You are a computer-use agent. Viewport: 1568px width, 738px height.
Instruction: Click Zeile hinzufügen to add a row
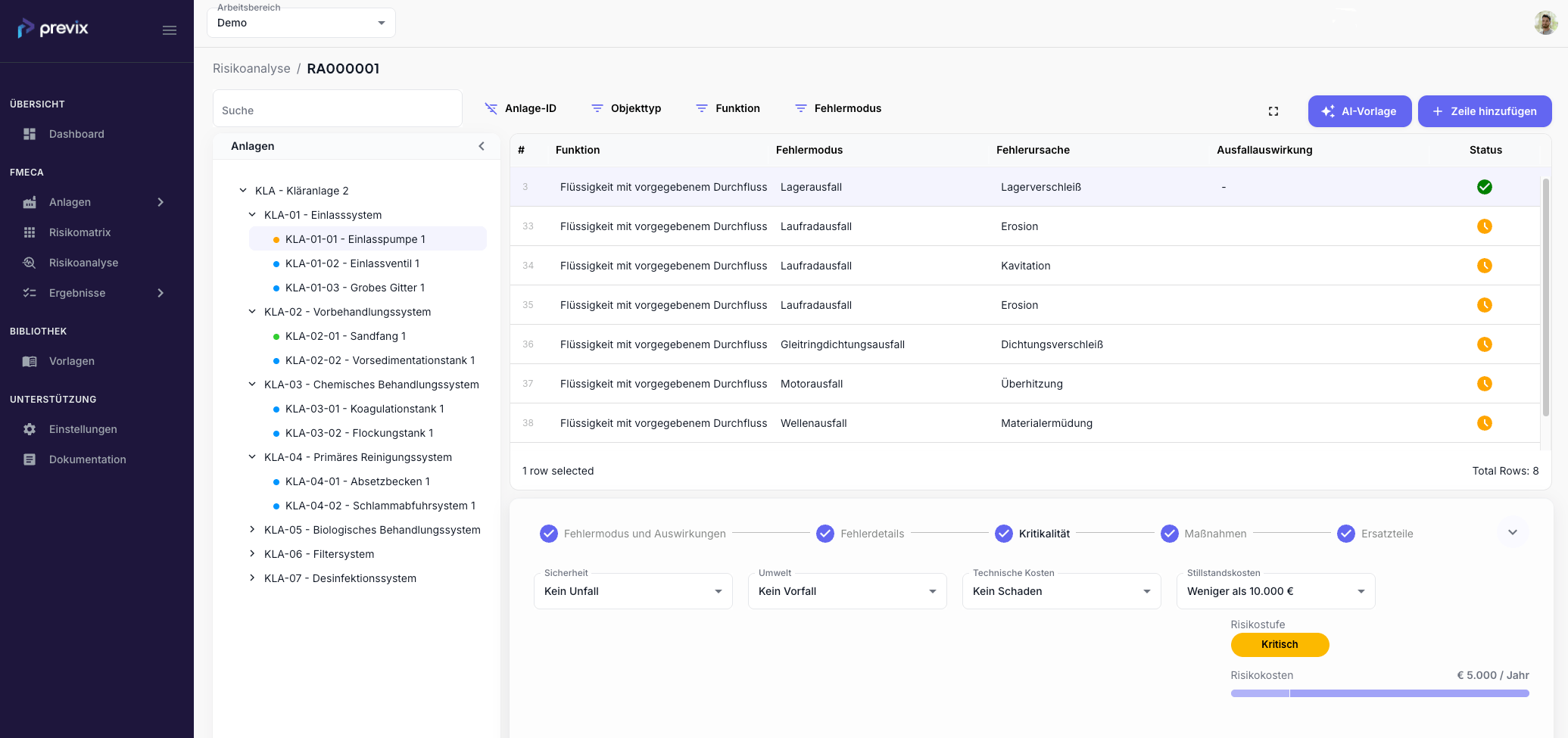tap(1484, 111)
